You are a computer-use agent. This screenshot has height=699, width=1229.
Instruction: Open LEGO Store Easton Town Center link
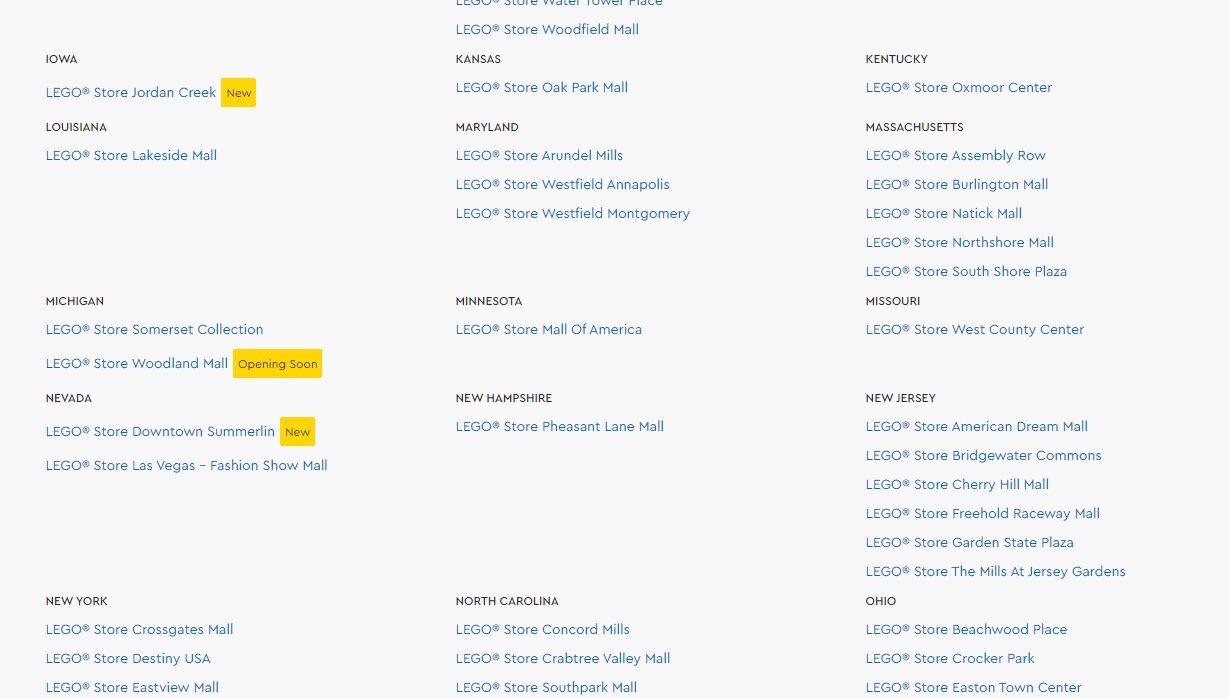(x=974, y=687)
